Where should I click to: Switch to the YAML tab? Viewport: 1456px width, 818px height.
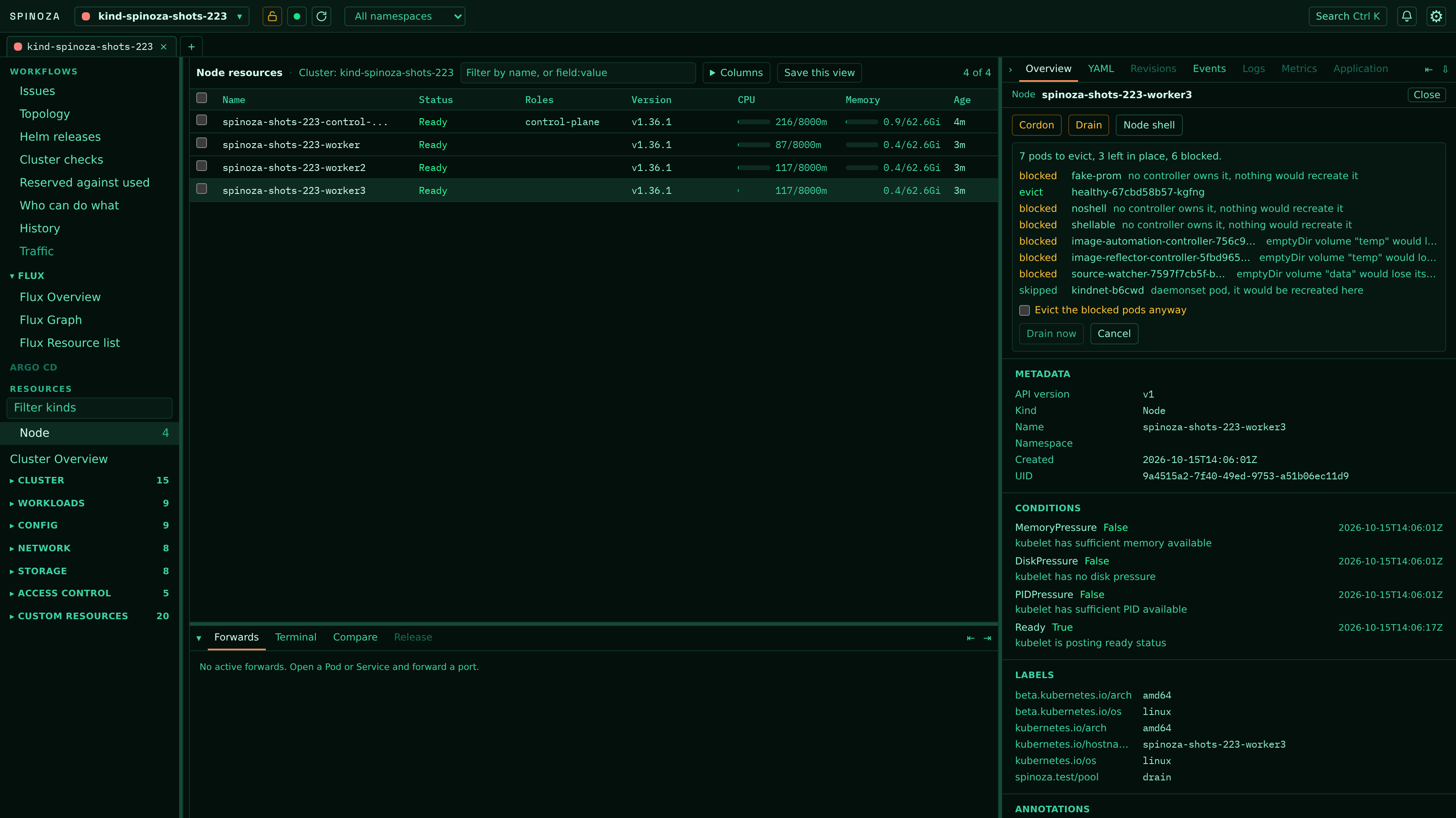(x=1101, y=69)
